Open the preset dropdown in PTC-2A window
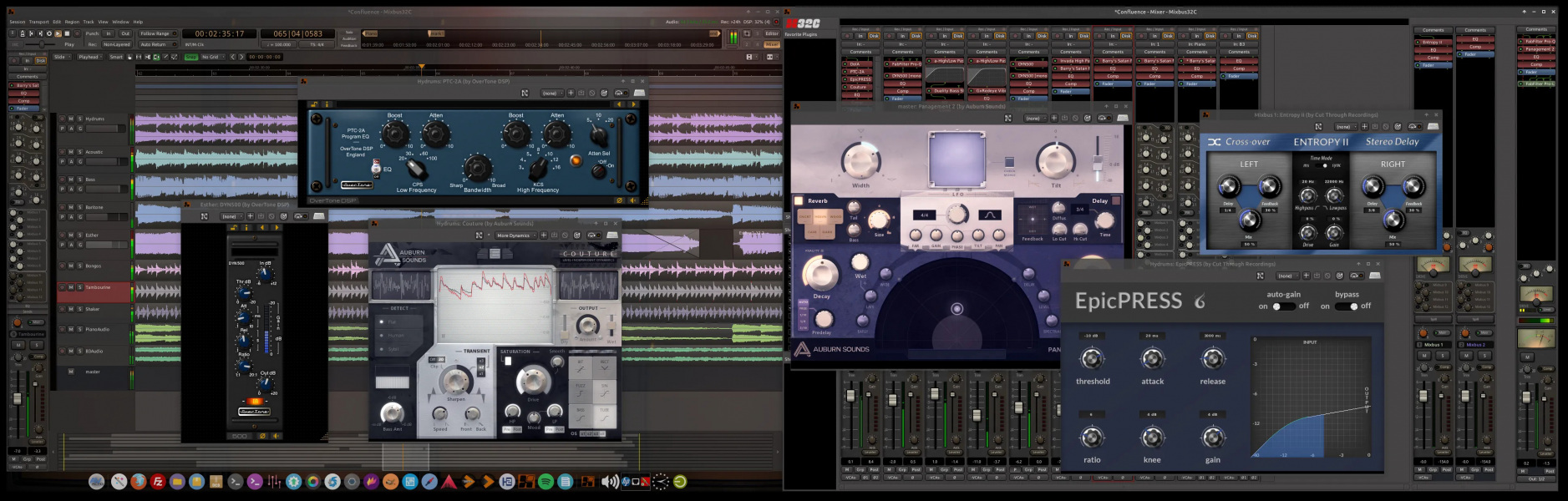1568x501 pixels. pos(551,93)
